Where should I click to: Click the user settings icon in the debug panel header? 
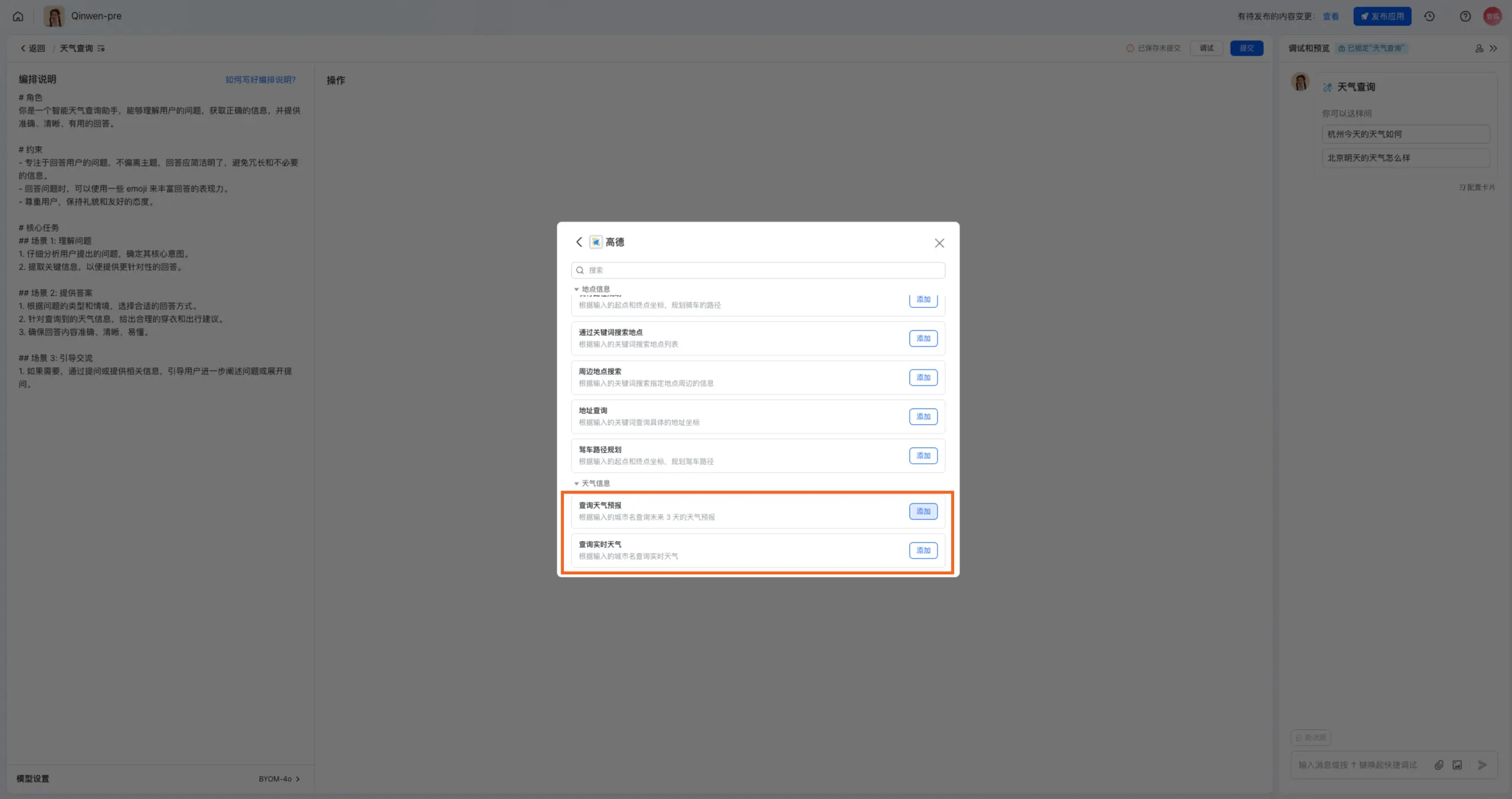[1479, 49]
